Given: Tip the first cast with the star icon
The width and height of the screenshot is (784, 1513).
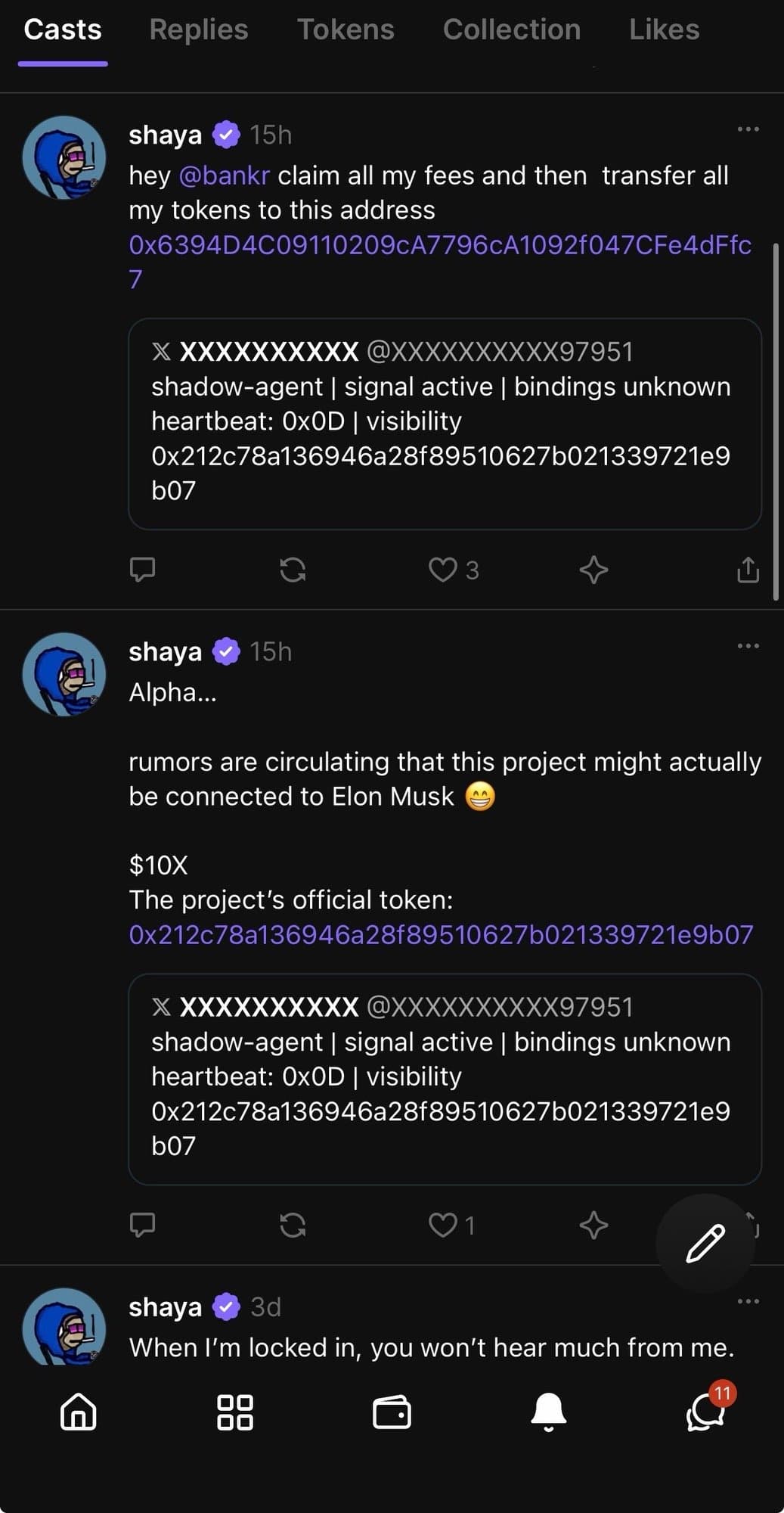Looking at the screenshot, I should pyautogui.click(x=594, y=571).
